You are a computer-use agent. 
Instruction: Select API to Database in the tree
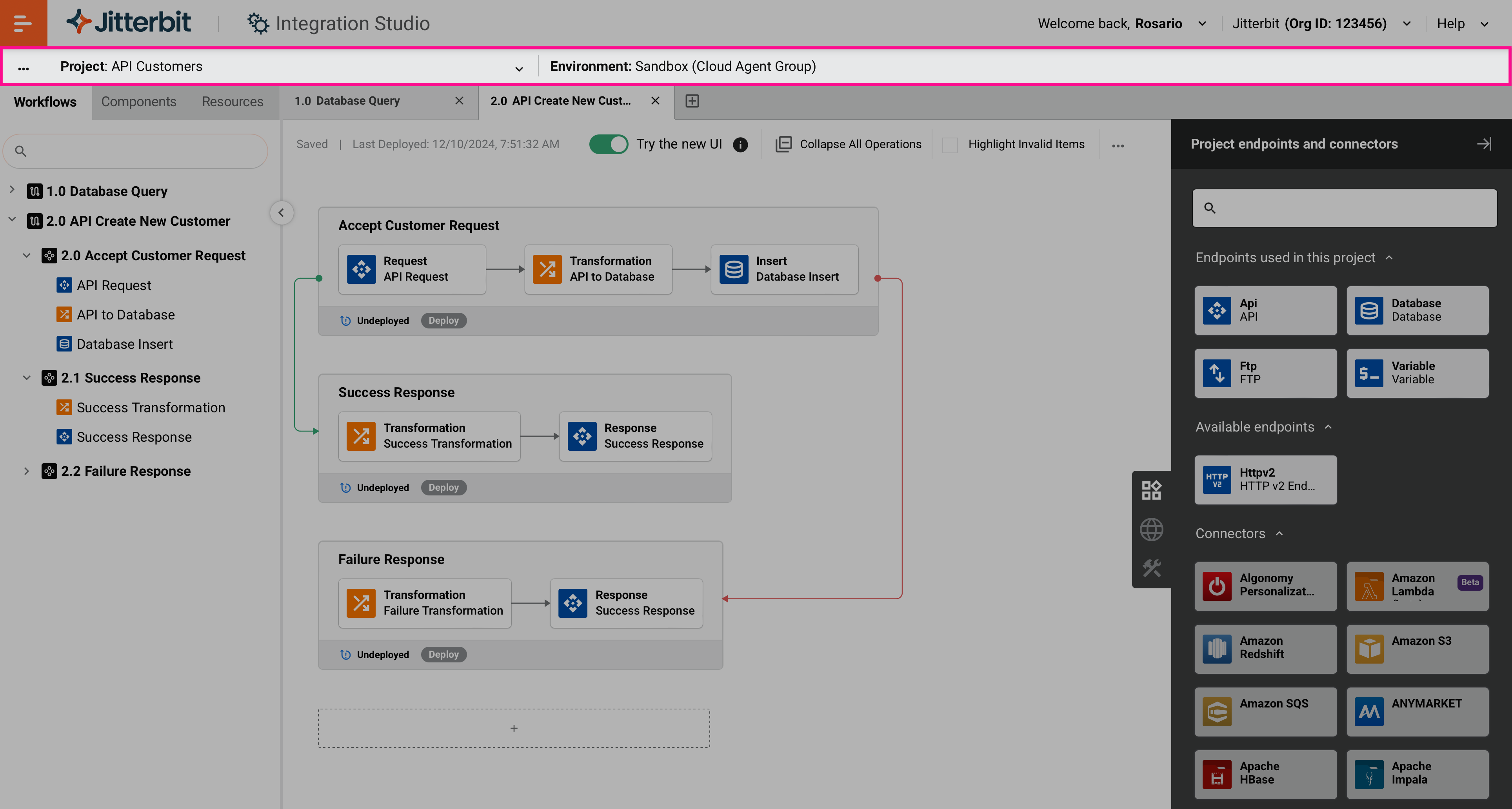point(116,315)
